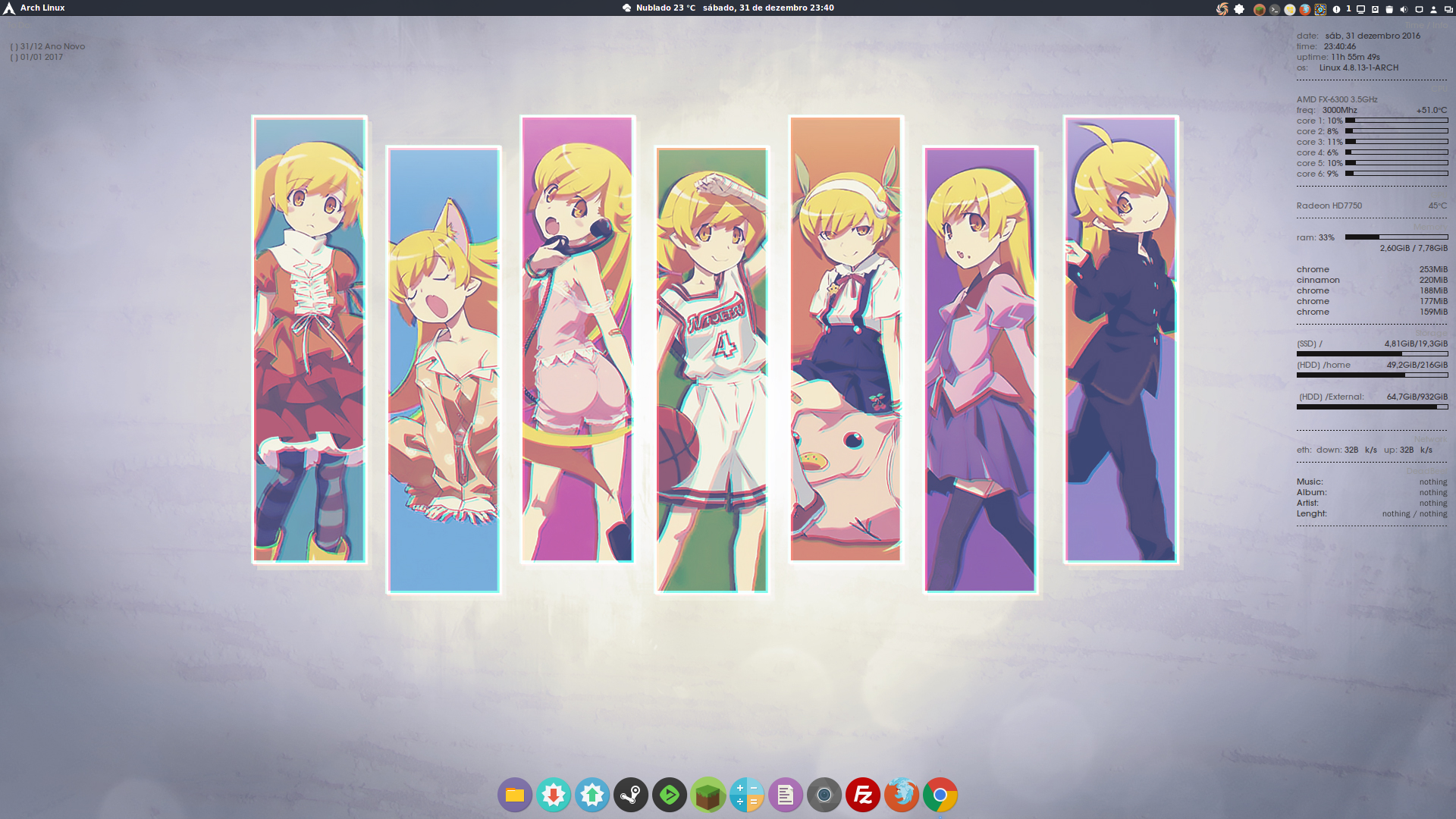Open the Trash from the system tray
Viewport: 1456px width, 819px height.
click(x=1389, y=9)
